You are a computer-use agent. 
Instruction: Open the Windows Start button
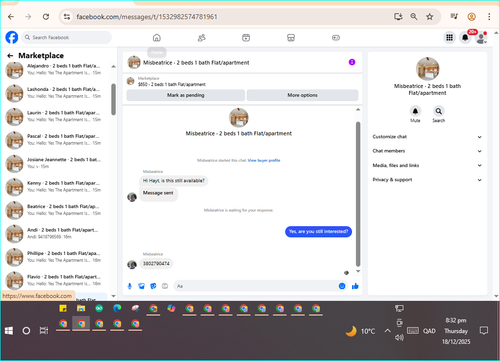tap(9, 331)
